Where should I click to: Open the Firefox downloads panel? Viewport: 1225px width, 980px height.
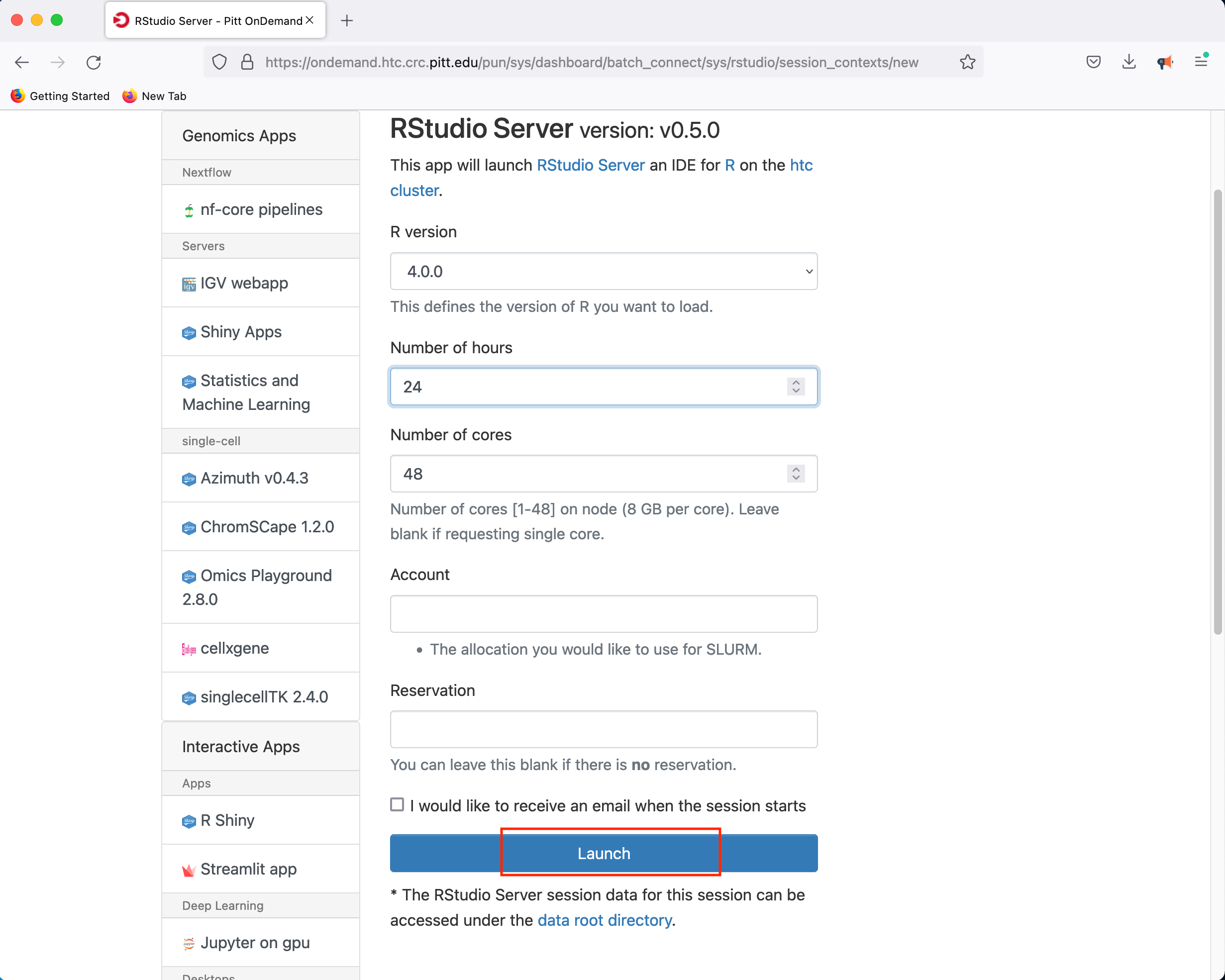(1128, 62)
